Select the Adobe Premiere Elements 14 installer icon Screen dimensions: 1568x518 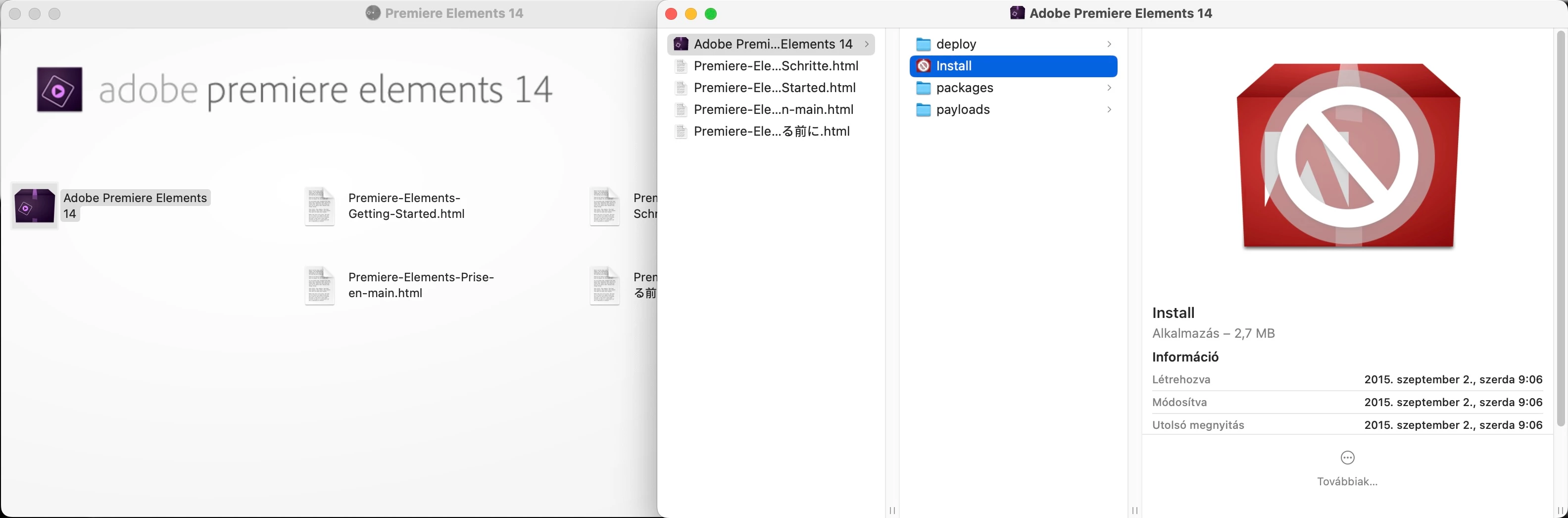click(x=35, y=206)
